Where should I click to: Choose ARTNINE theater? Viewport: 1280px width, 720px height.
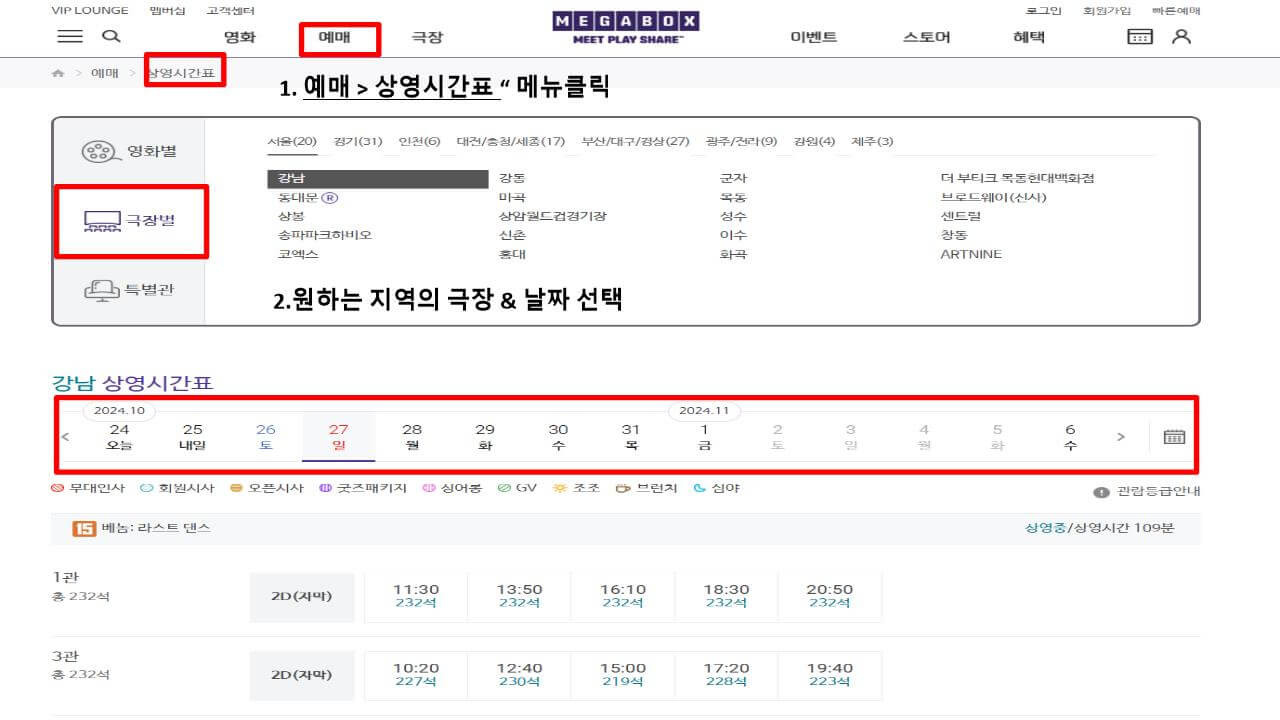pos(970,255)
